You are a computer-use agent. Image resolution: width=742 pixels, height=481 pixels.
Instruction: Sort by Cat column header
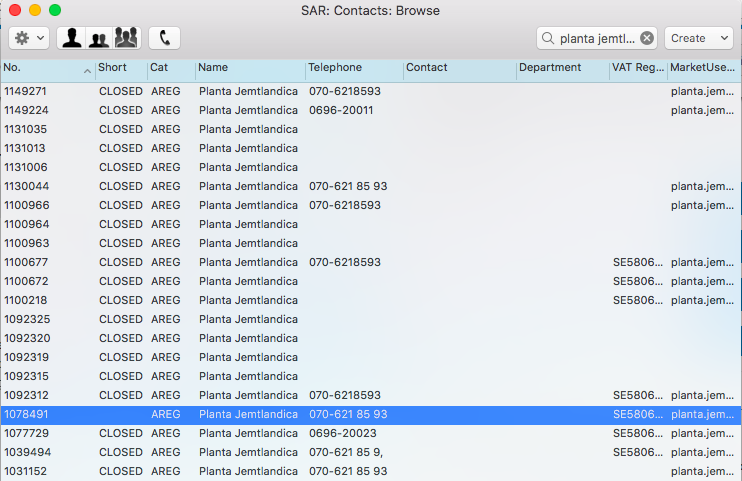(159, 67)
